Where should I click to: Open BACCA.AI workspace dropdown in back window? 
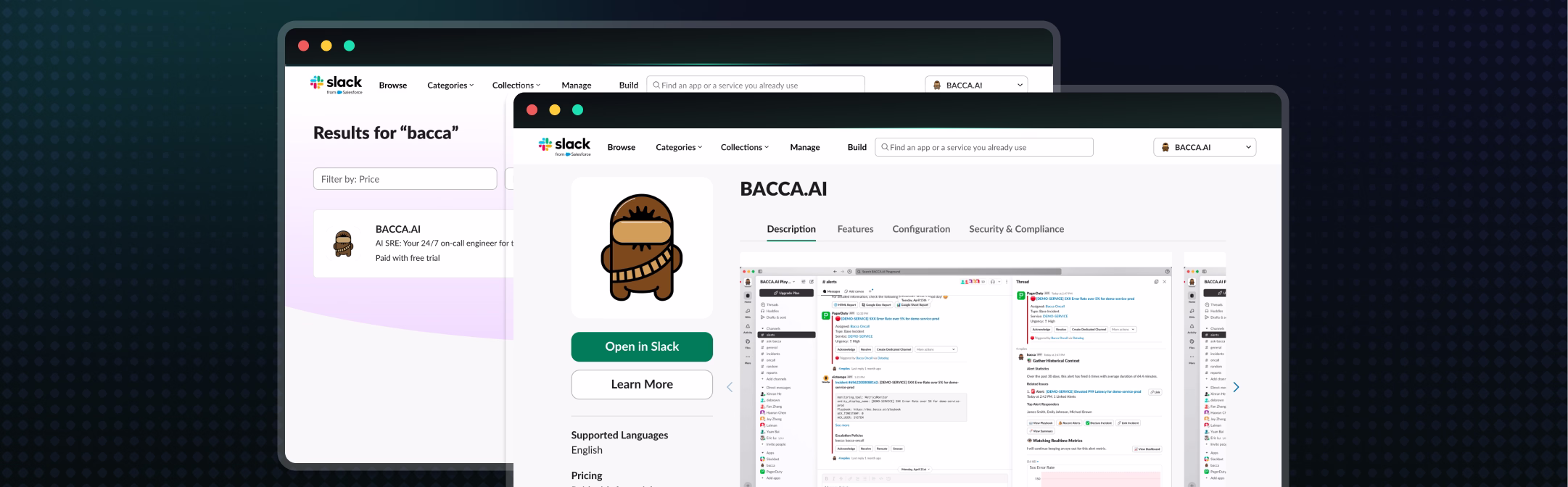point(976,85)
